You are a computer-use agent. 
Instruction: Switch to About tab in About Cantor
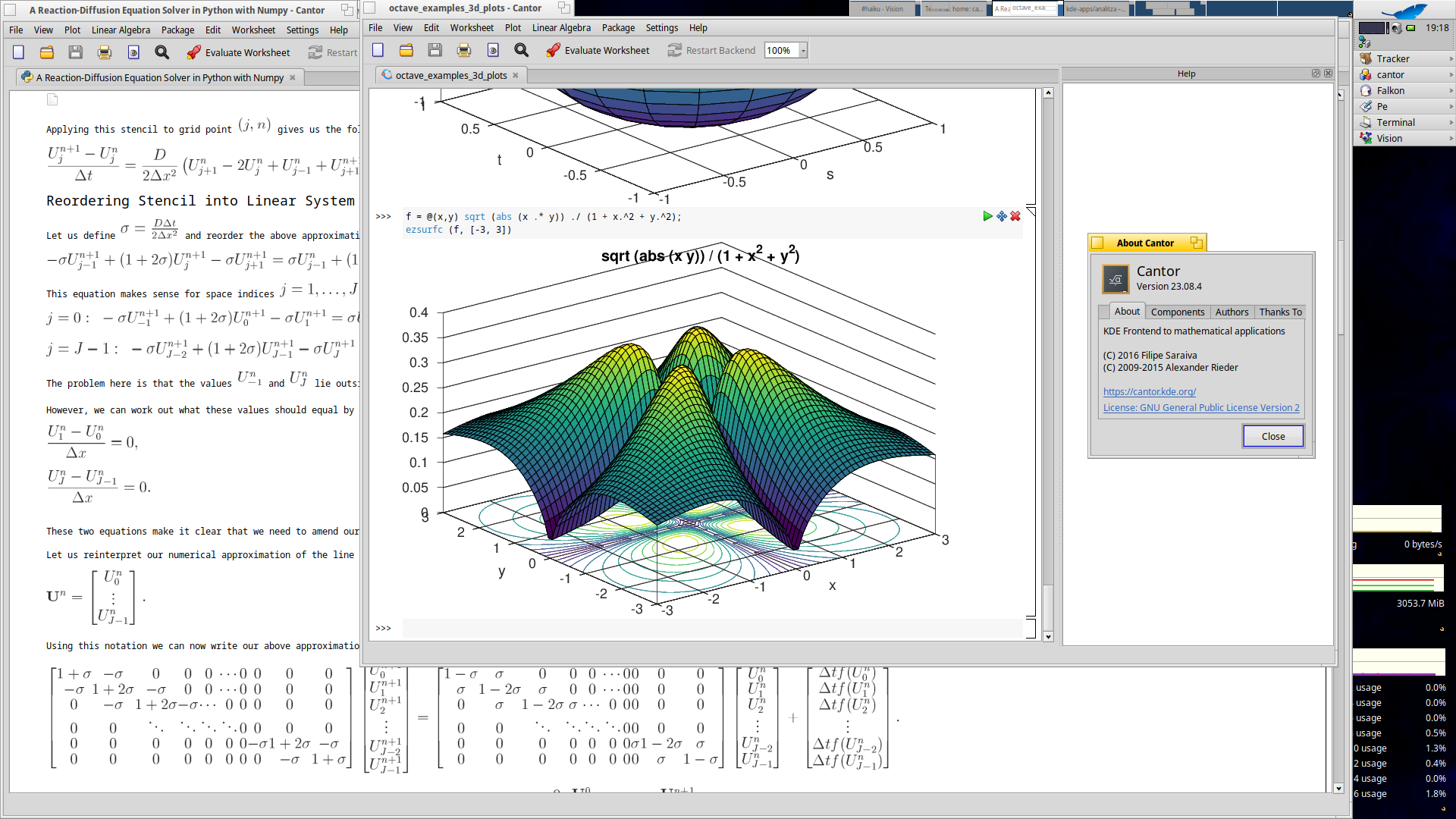[1127, 311]
